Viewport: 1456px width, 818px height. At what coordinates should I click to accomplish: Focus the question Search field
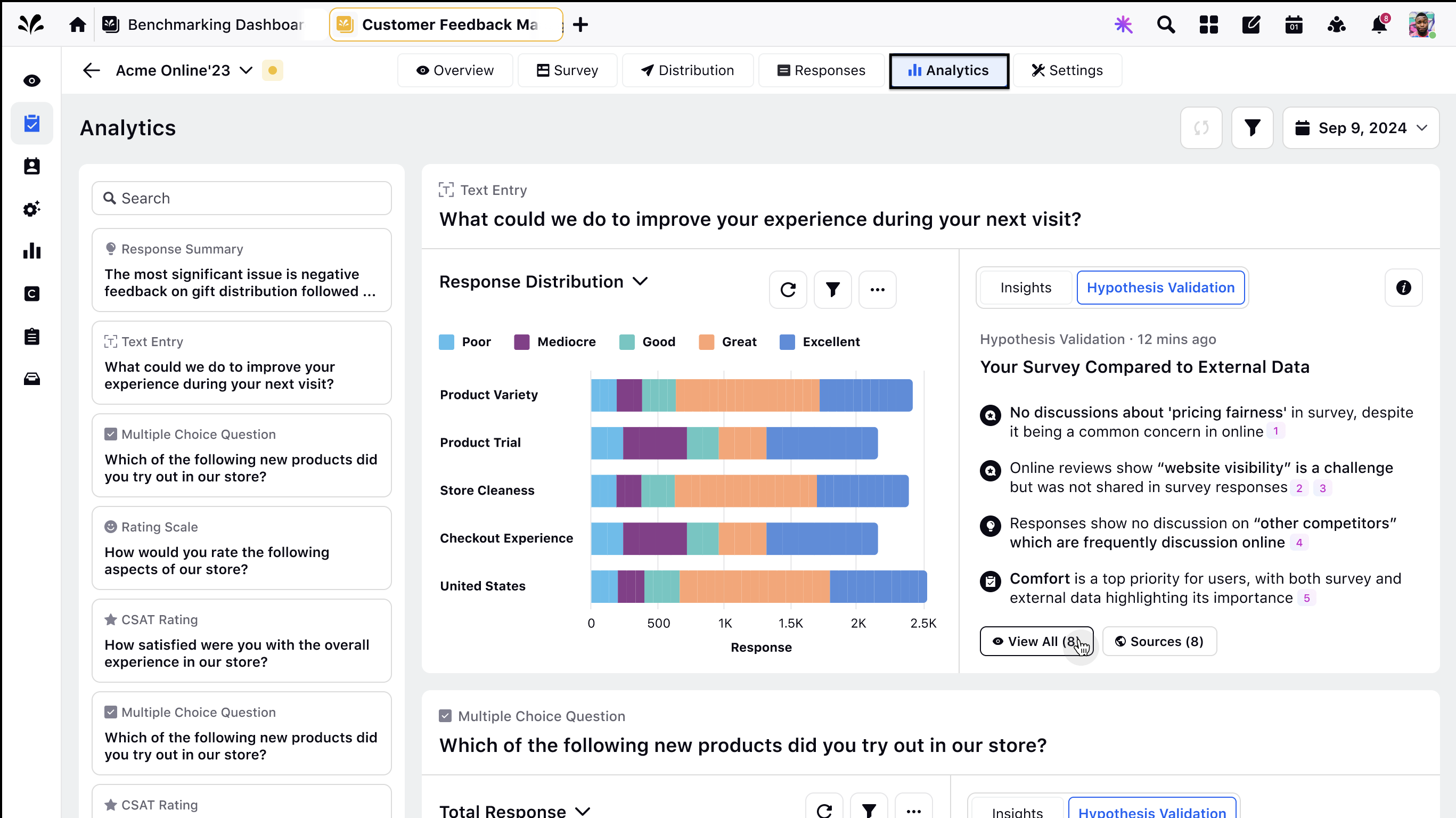coord(241,199)
